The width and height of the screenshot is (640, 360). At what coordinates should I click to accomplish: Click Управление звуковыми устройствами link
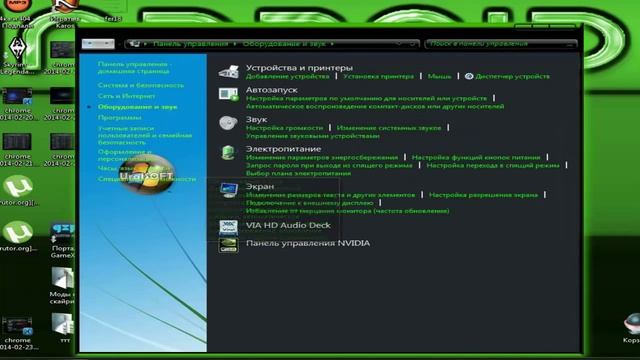[313, 136]
